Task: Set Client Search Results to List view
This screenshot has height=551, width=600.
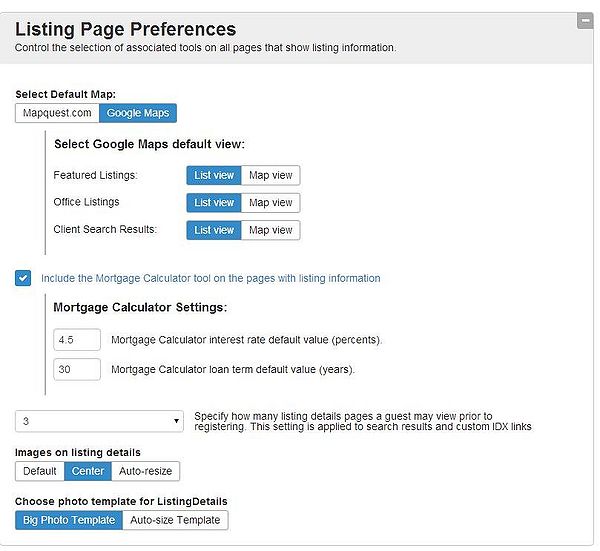Action: 214,230
